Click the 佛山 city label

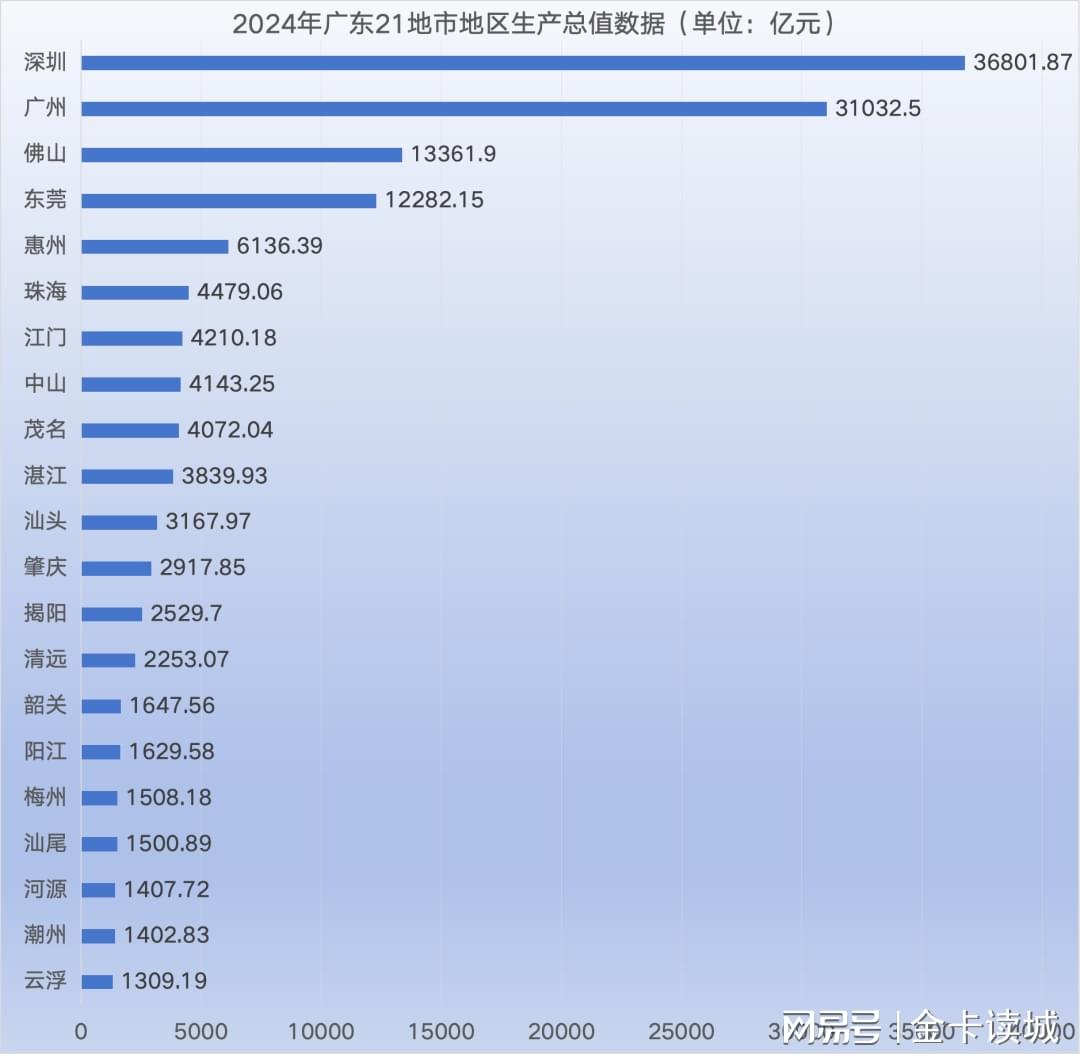[x=45, y=153]
